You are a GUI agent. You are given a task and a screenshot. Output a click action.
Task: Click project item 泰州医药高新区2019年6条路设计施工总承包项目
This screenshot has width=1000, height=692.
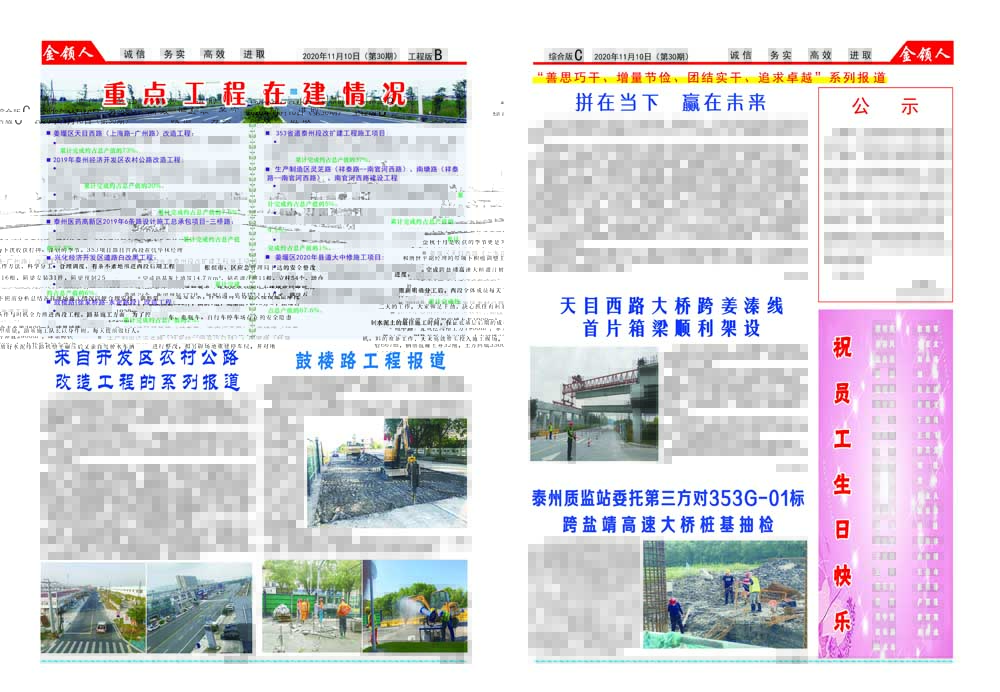point(140,221)
